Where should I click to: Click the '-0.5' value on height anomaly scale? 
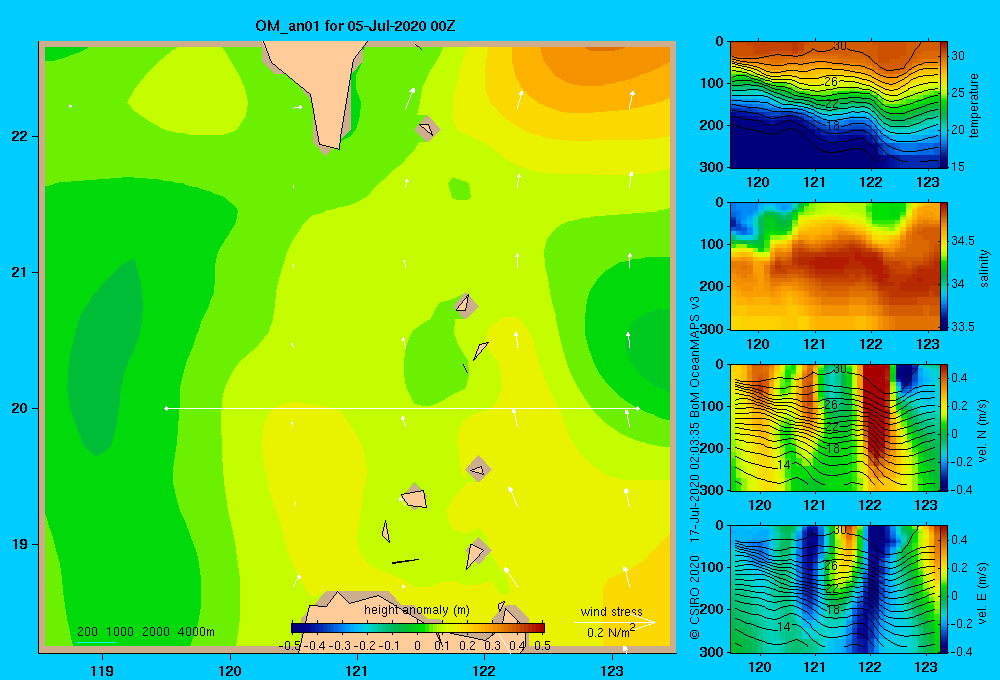click(x=291, y=646)
